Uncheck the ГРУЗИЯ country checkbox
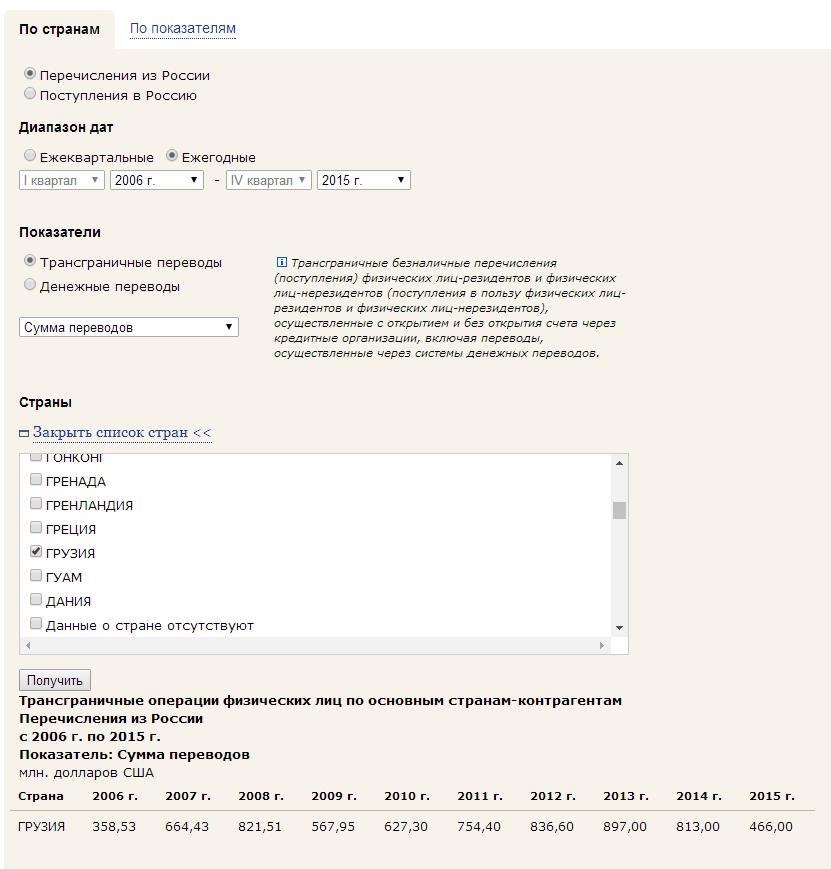This screenshot has height=869, width=831. coord(36,551)
